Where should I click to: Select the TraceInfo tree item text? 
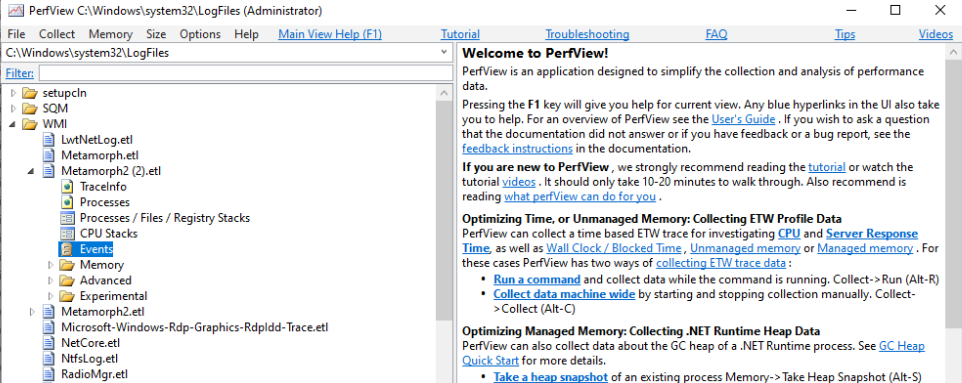click(x=103, y=187)
